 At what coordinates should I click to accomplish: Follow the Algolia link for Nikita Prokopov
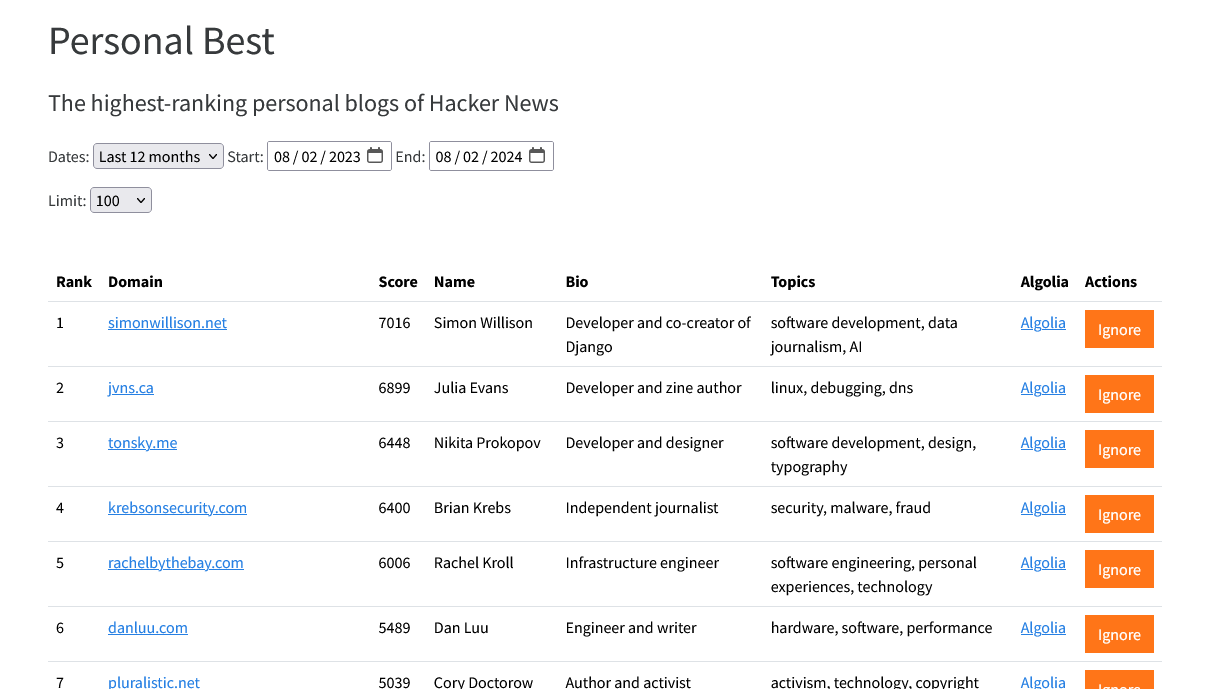coord(1043,443)
